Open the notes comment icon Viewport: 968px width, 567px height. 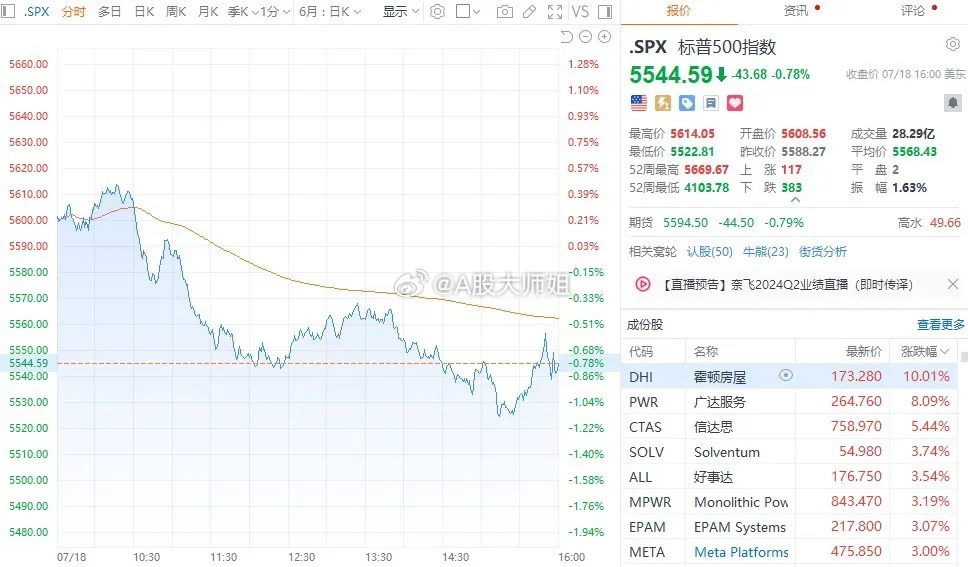click(711, 103)
